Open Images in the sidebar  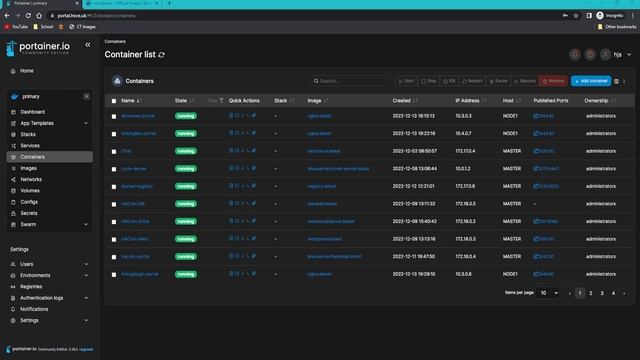28,168
